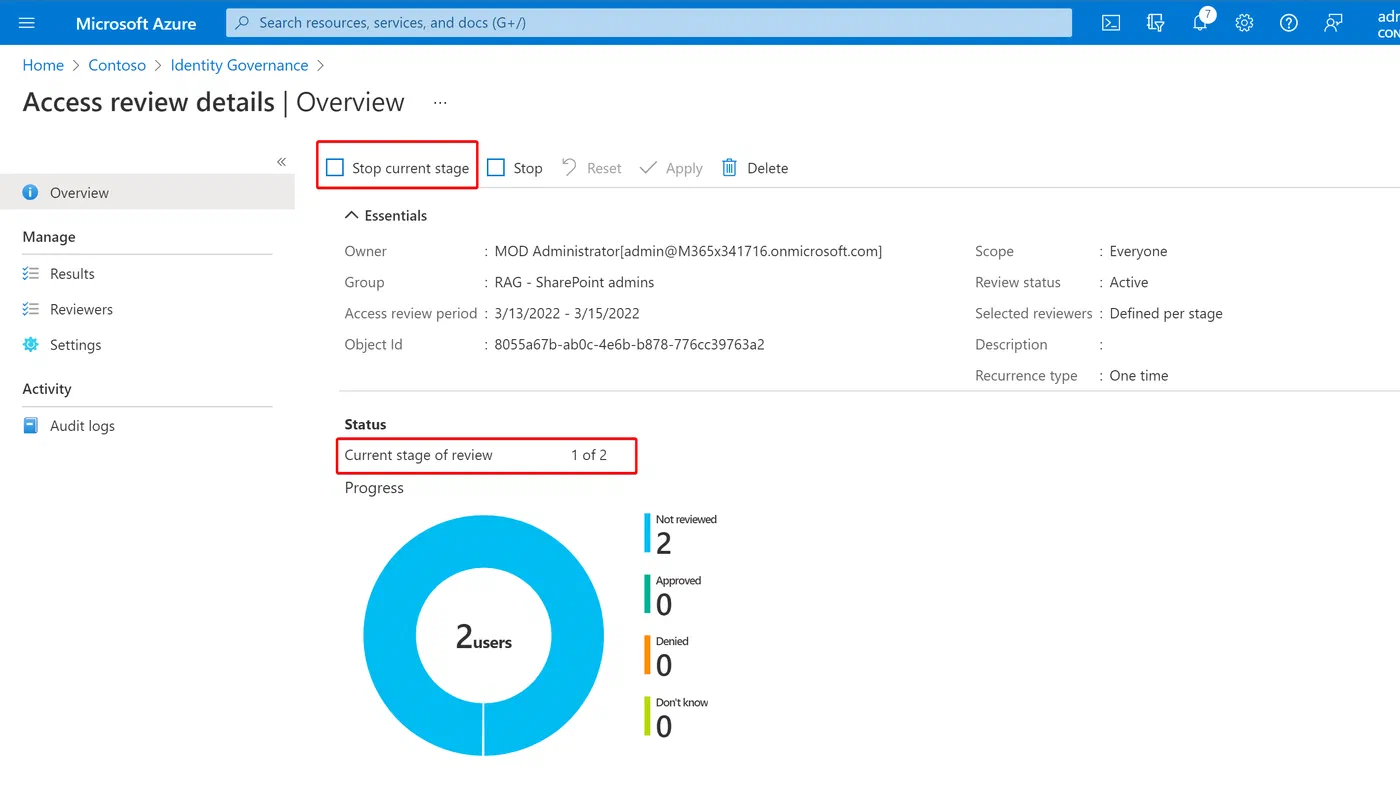Click the Results list icon

30,273
